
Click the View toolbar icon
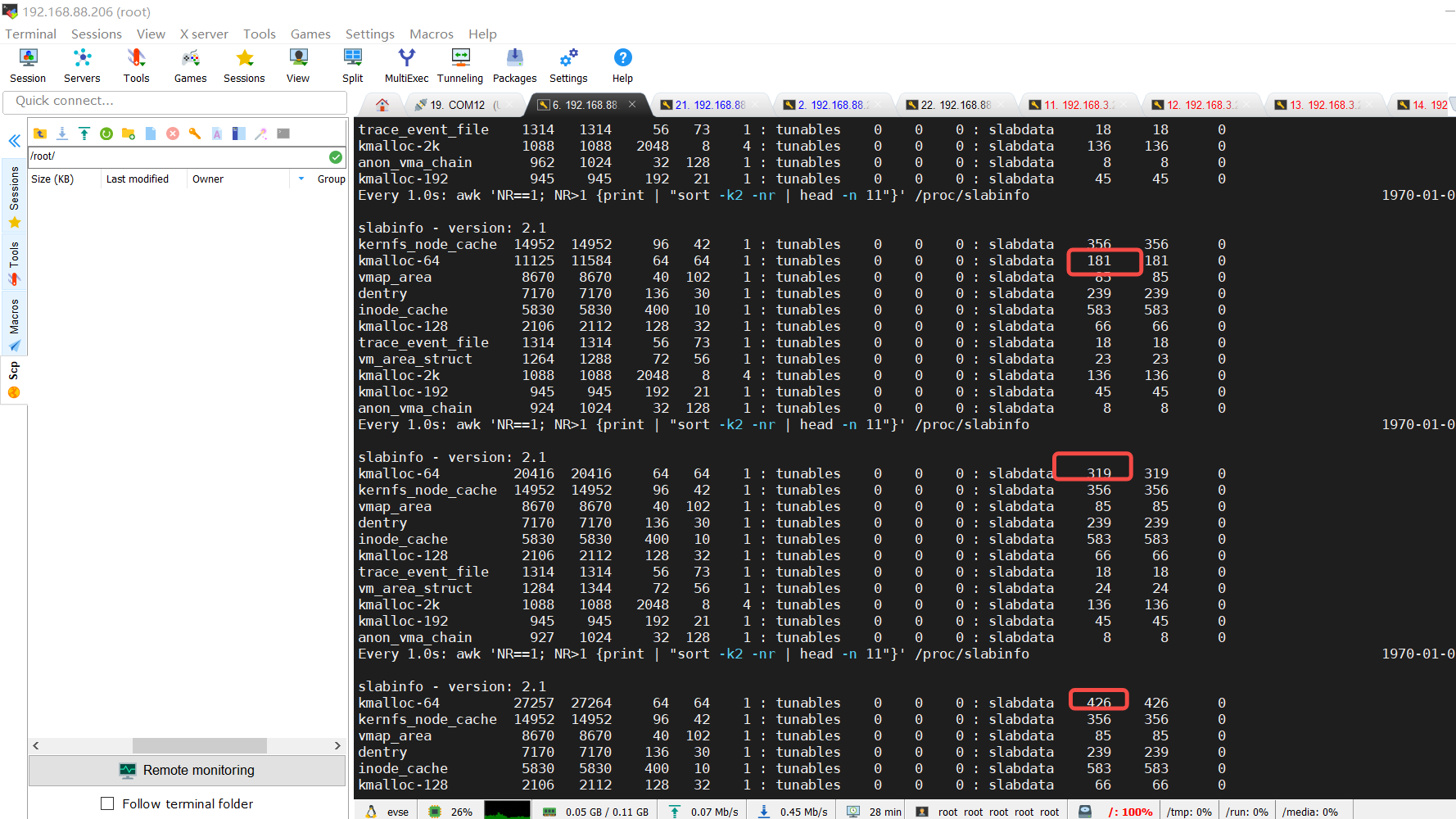tap(298, 66)
